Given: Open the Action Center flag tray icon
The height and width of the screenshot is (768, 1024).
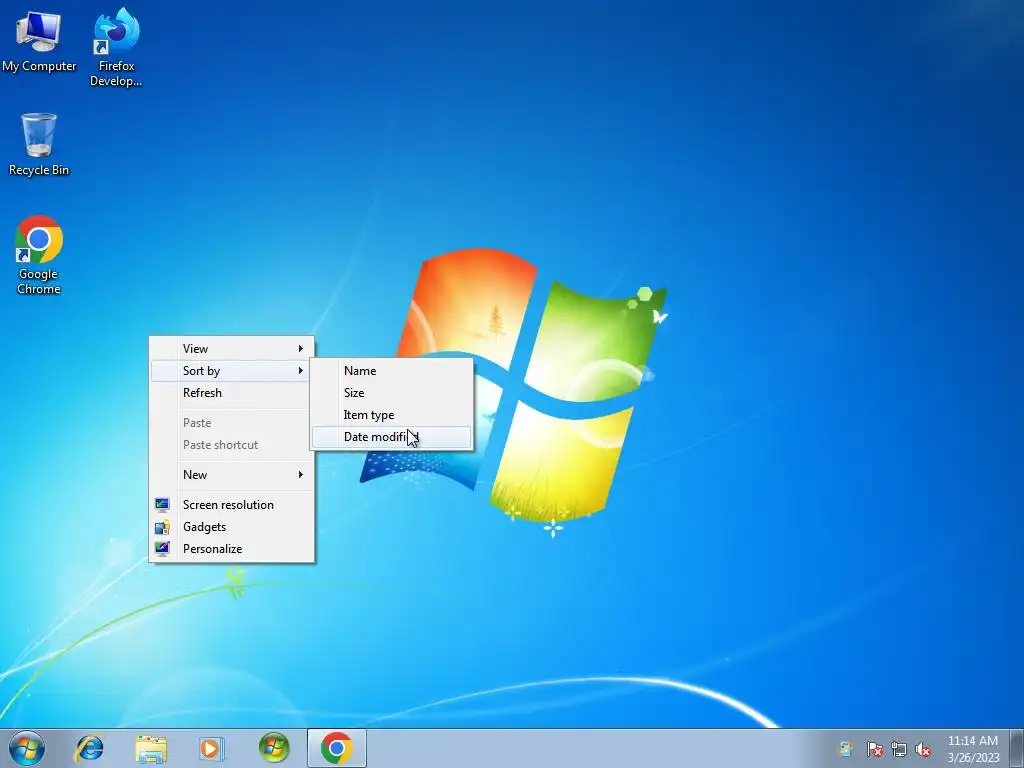Looking at the screenshot, I should coord(874,749).
